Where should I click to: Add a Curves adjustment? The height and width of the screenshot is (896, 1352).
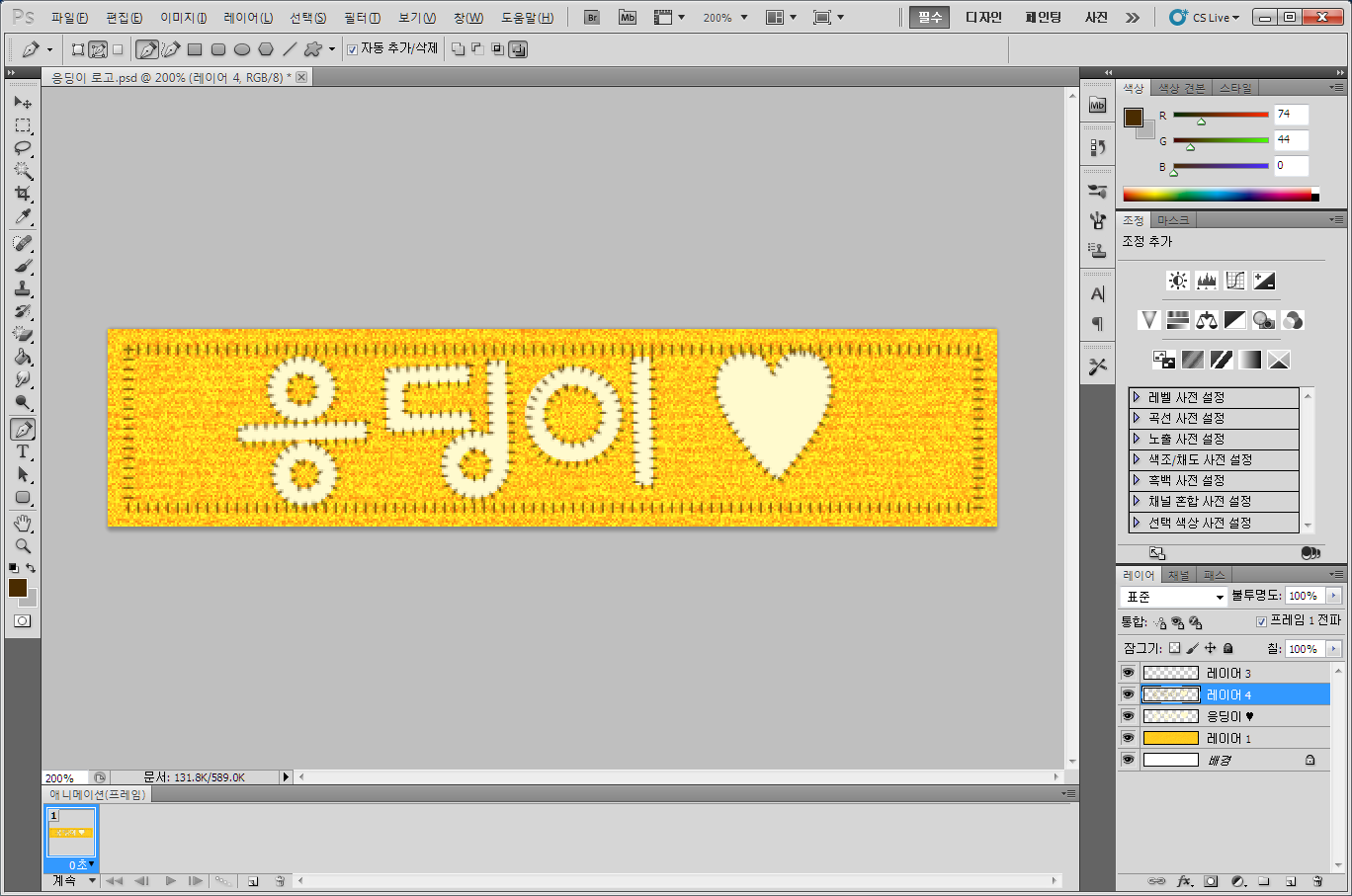(1235, 281)
